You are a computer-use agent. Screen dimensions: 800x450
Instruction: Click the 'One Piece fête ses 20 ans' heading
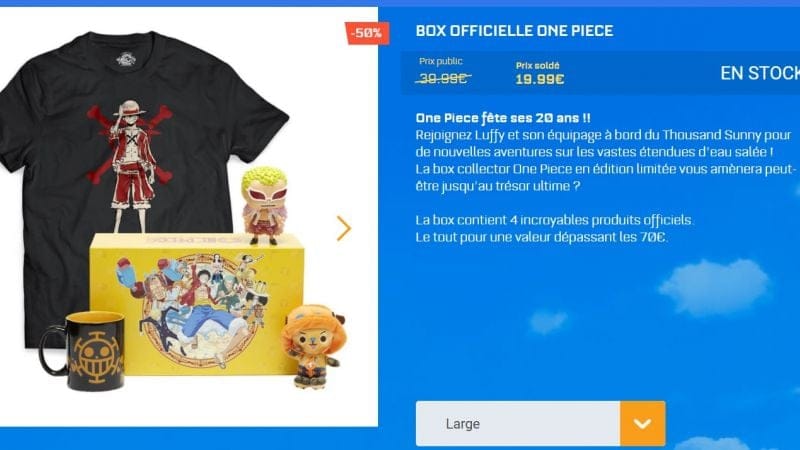(503, 118)
